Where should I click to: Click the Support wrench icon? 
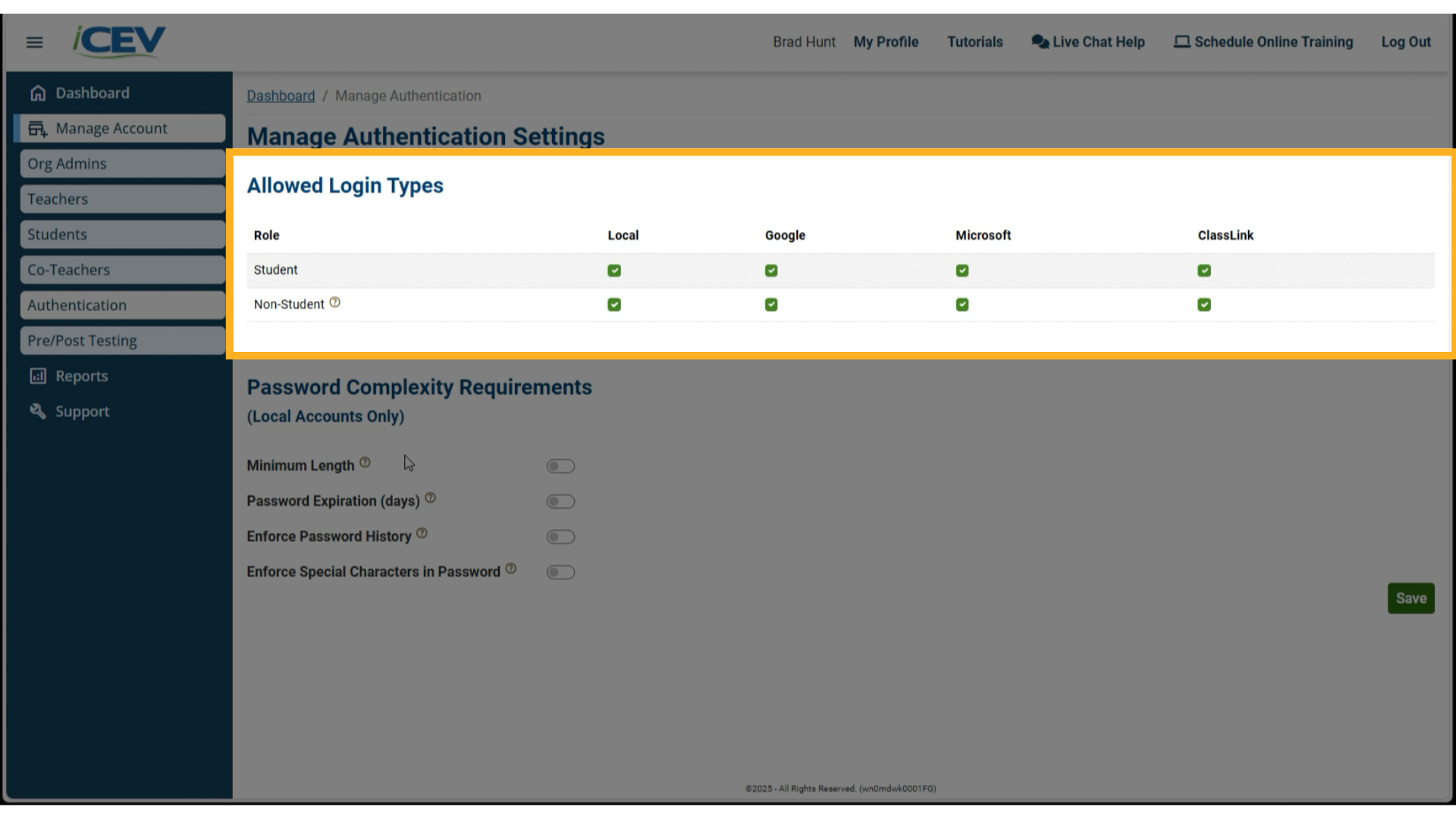[x=38, y=411]
